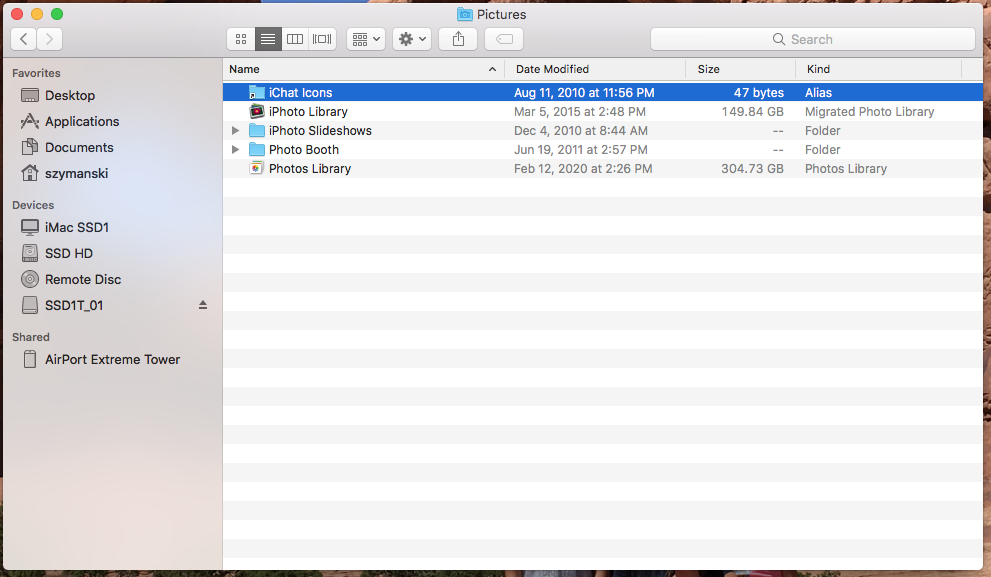Image resolution: width=991 pixels, height=577 pixels.
Task: Click the date Mar 5, 2015 at 2:48 PM
Action: [x=580, y=111]
